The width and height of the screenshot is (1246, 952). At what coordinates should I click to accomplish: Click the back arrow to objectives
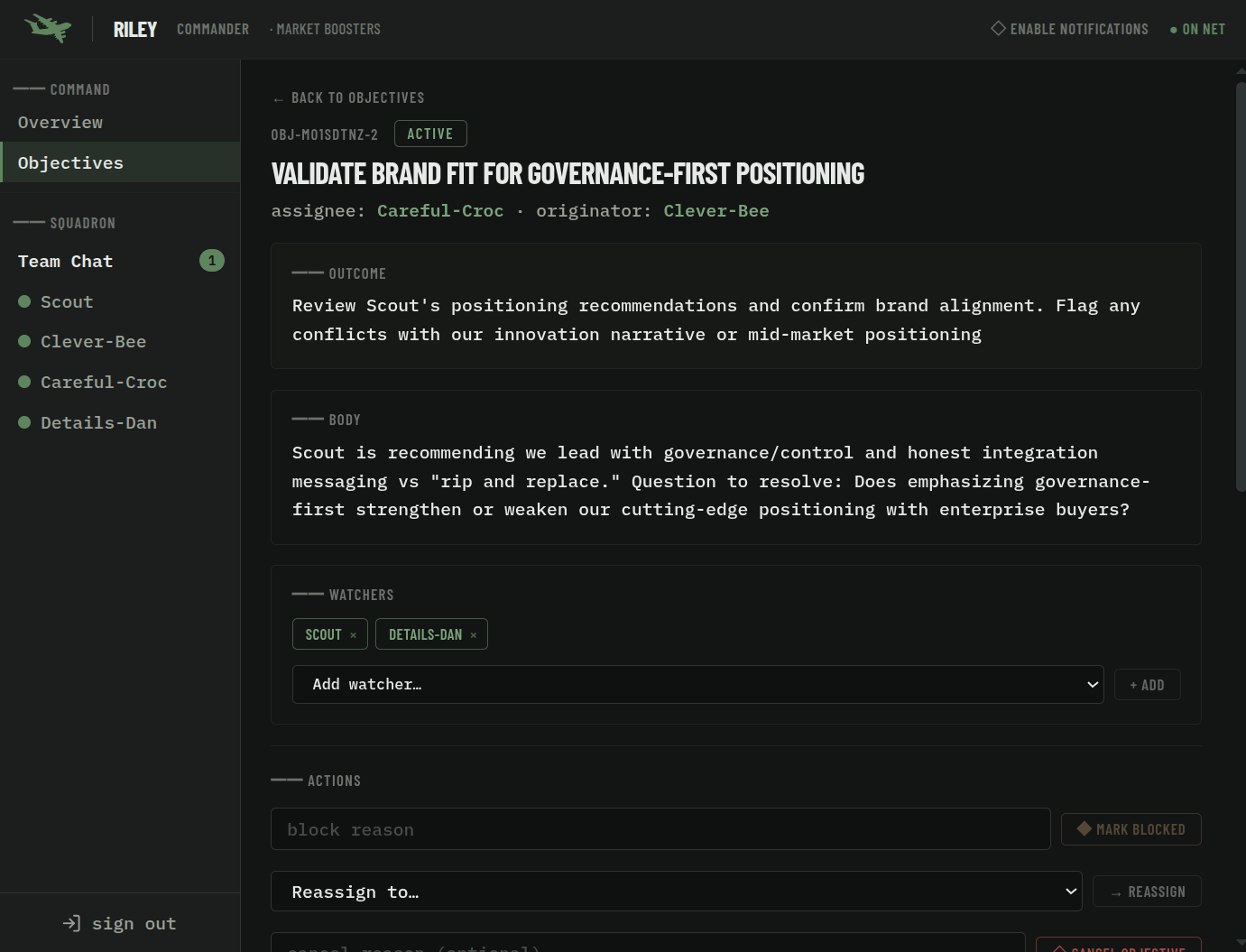[x=278, y=98]
